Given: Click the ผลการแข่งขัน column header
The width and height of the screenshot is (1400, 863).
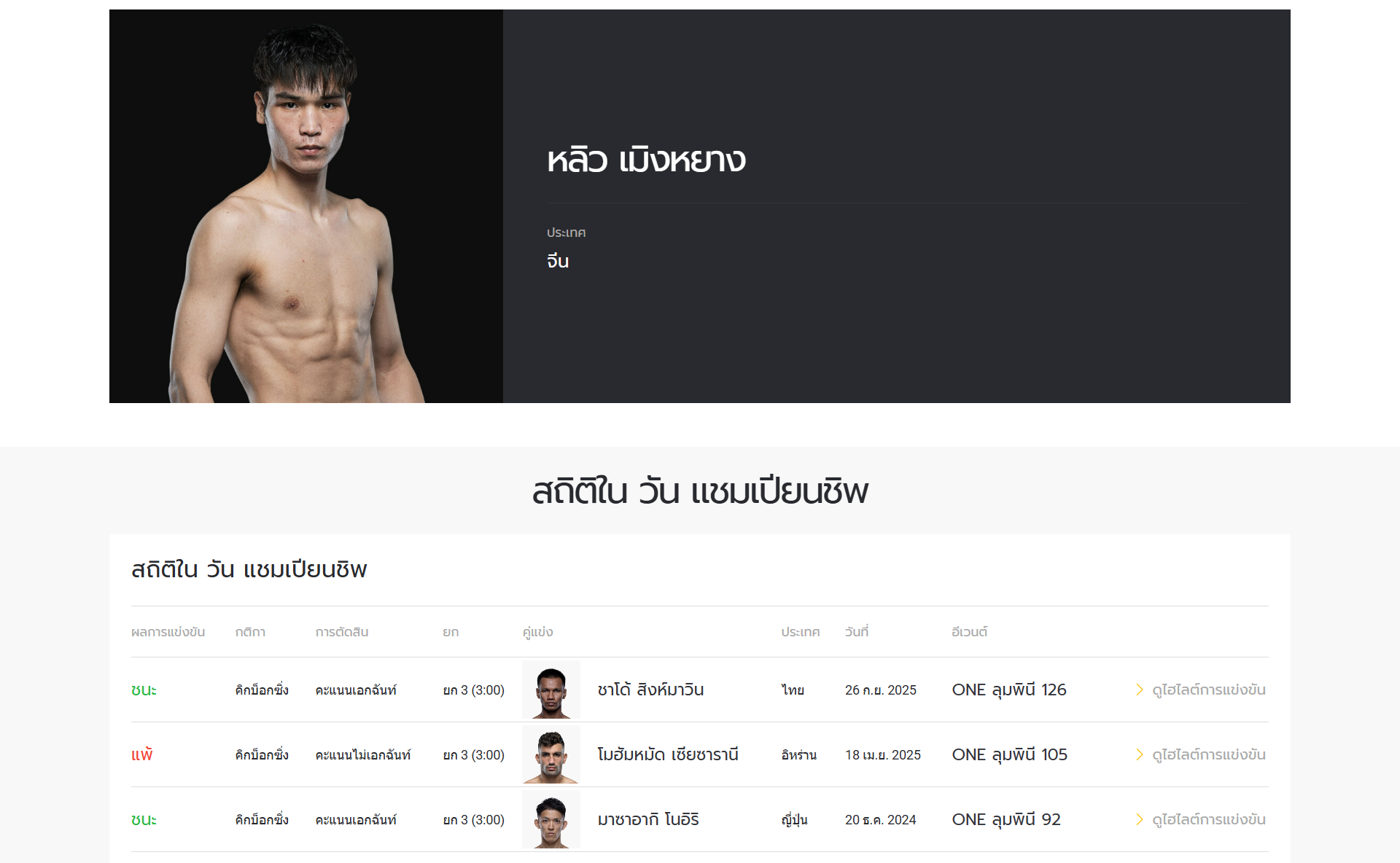Looking at the screenshot, I should 168,632.
